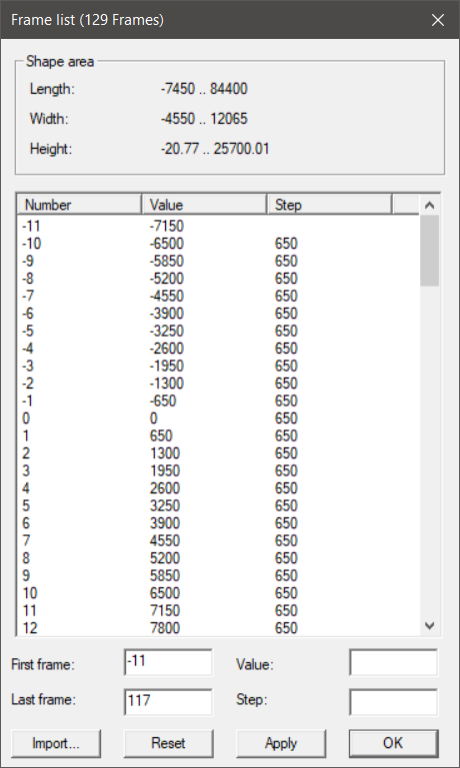Click the Reset button
The width and height of the screenshot is (460, 768).
pyautogui.click(x=169, y=744)
